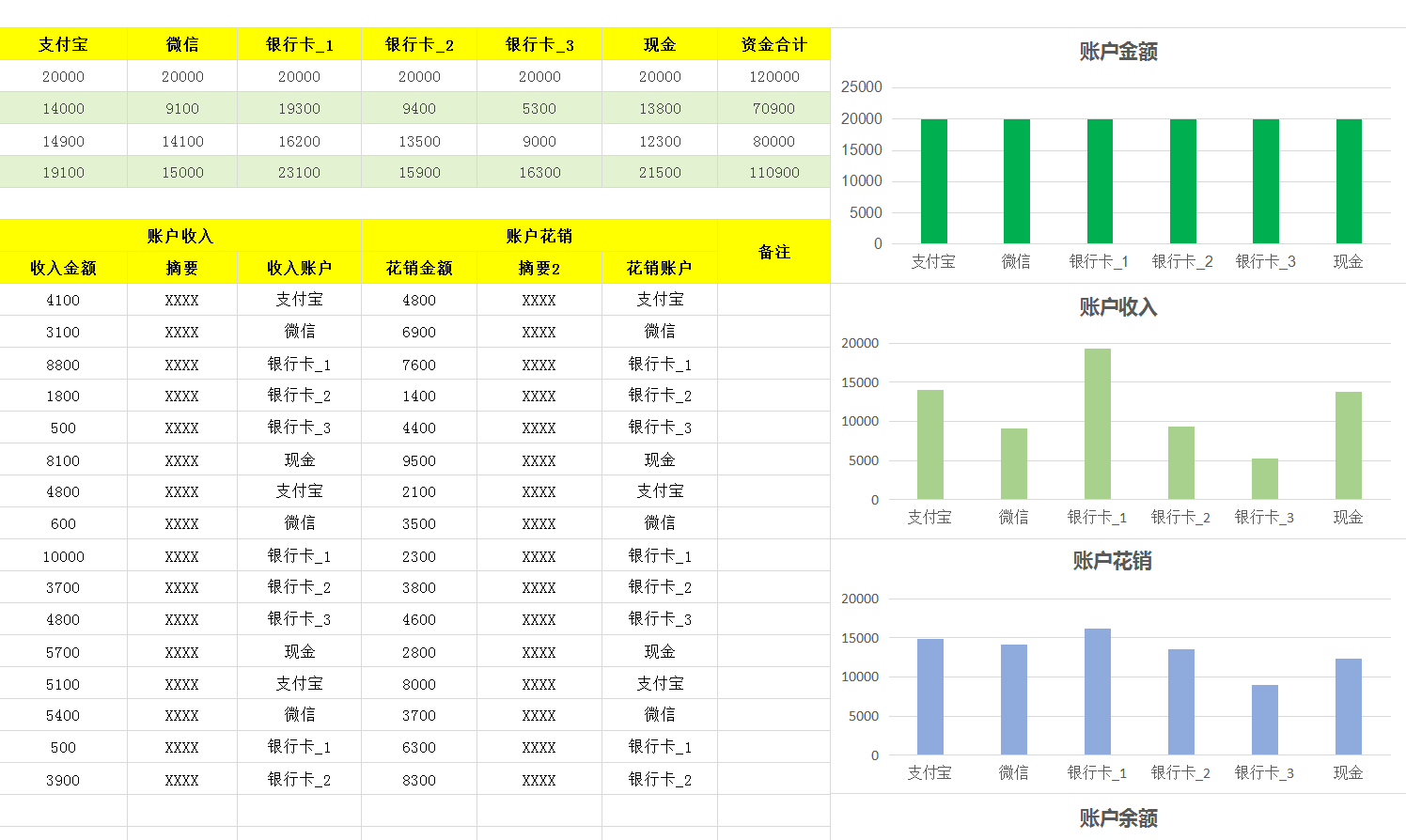This screenshot has height=840, width=1406.
Task: Select the 账户余额 chart title
Action: [x=1118, y=818]
